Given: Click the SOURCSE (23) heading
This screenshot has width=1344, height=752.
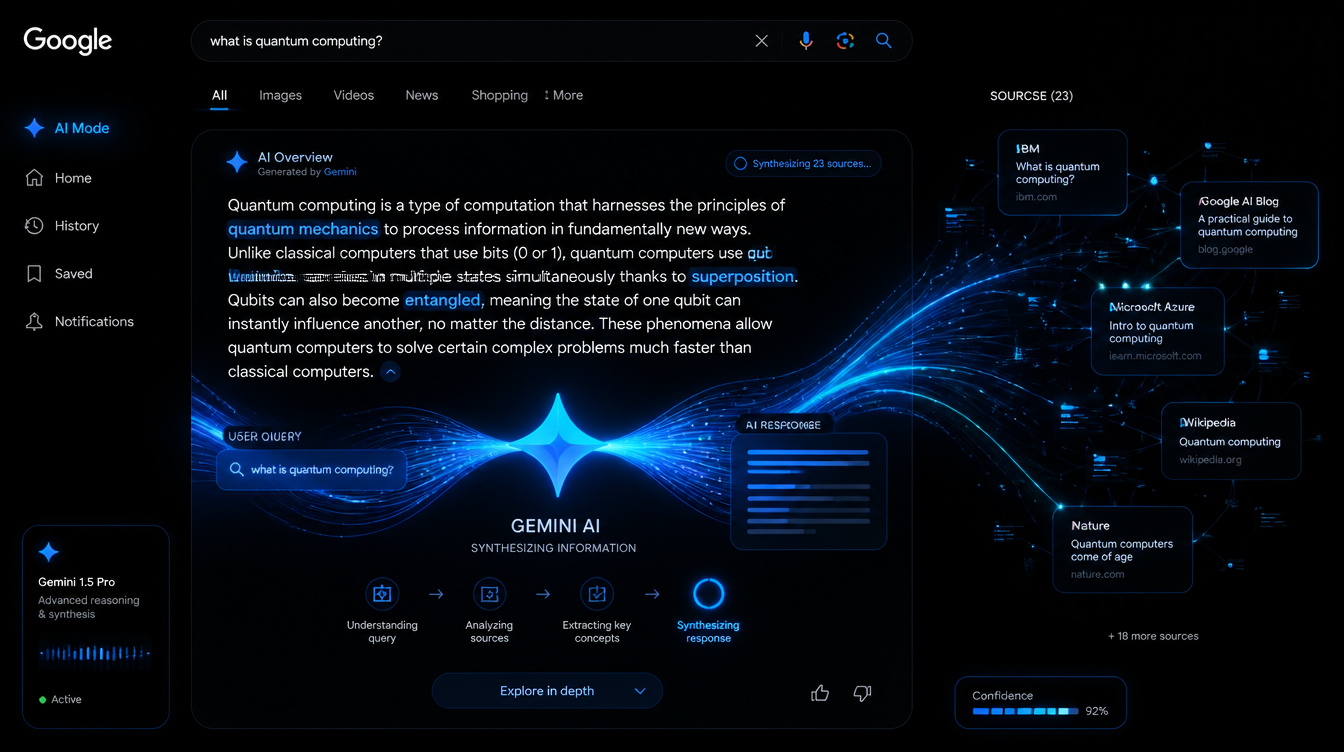Looking at the screenshot, I should [1031, 96].
